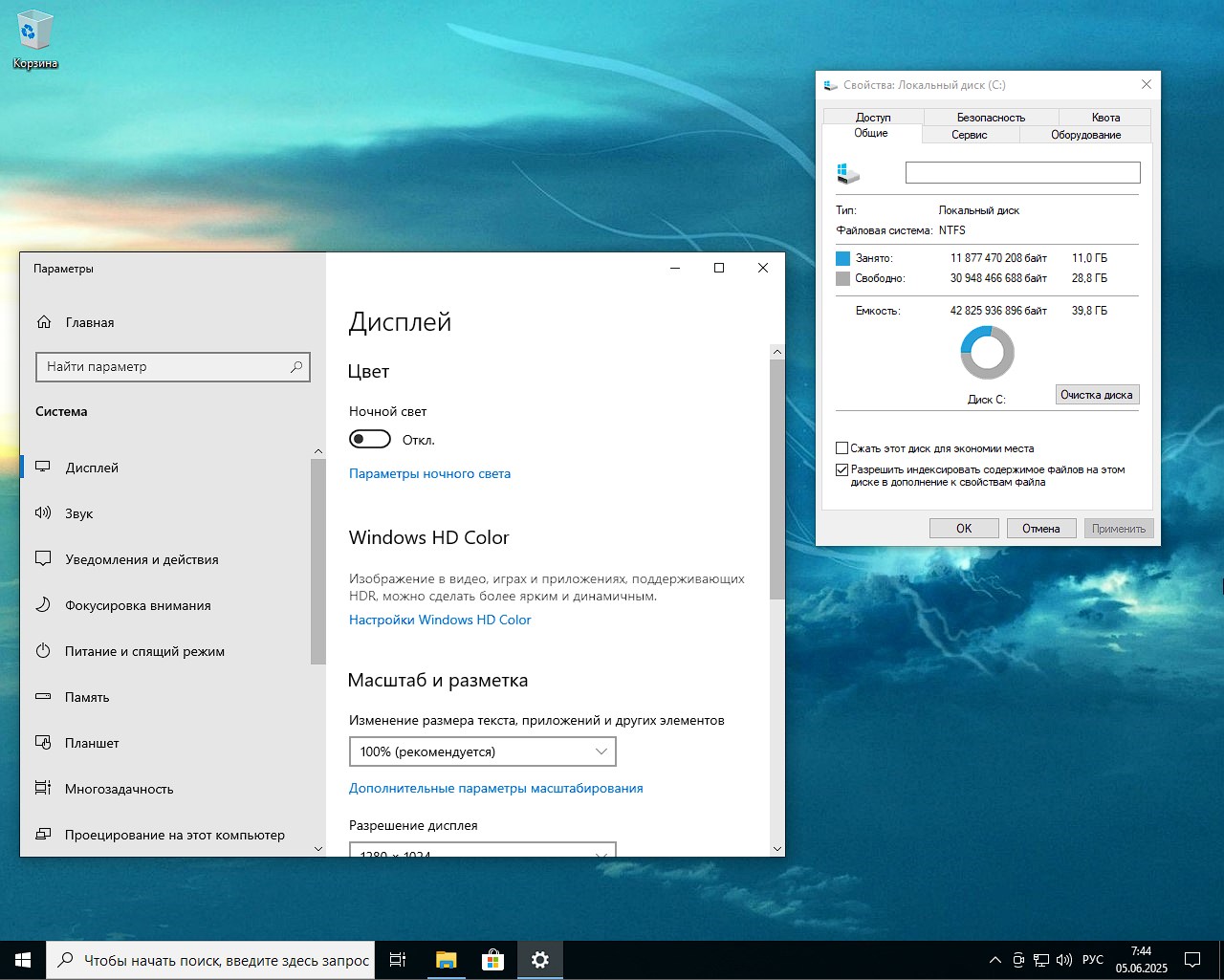Open Task View from the taskbar
The height and width of the screenshot is (980, 1224).
[398, 960]
